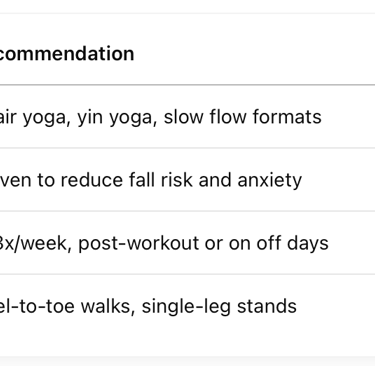Click the word 'post-workout'
The height and width of the screenshot is (366, 375).
tap(139, 243)
